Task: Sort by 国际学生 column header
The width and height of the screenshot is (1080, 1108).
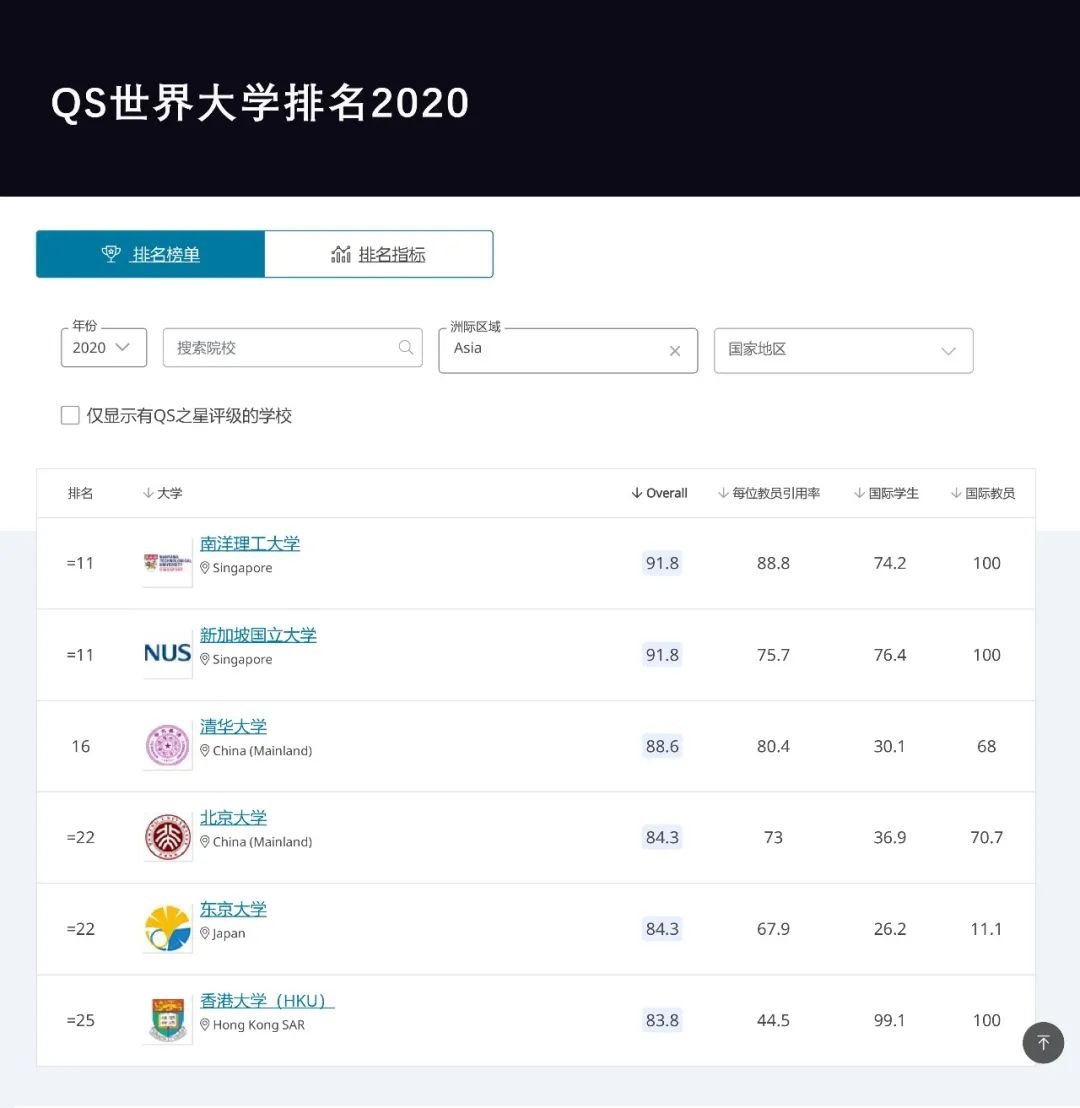Action: pyautogui.click(x=887, y=493)
